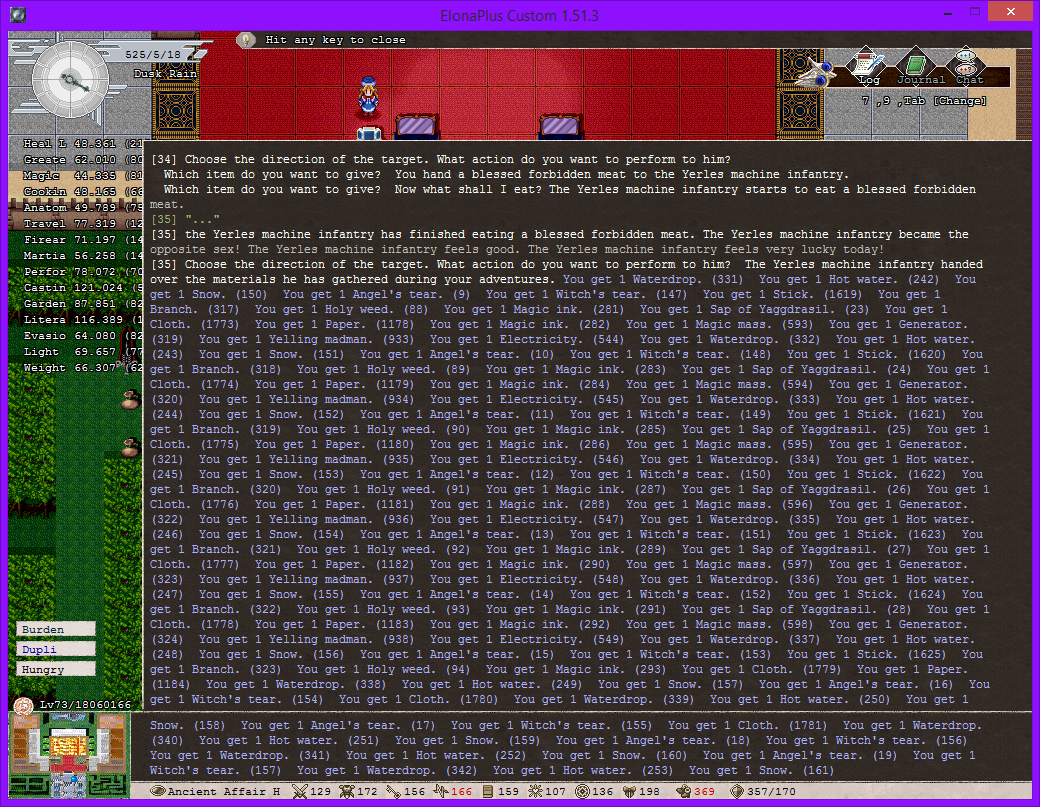1040x807 pixels.
Task: Click the round emblem stat icon (136)
Action: click(x=582, y=790)
